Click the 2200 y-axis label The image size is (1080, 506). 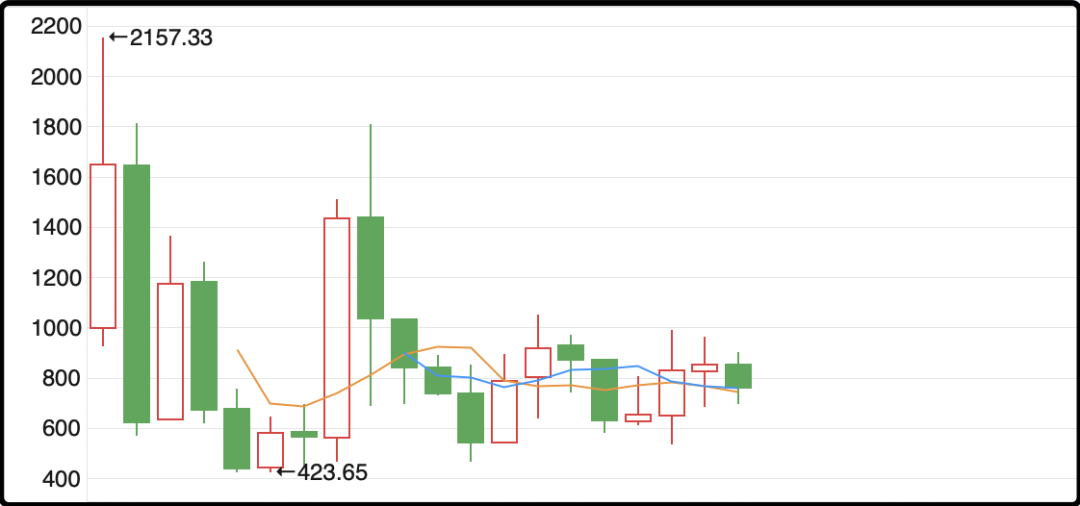click(x=56, y=26)
